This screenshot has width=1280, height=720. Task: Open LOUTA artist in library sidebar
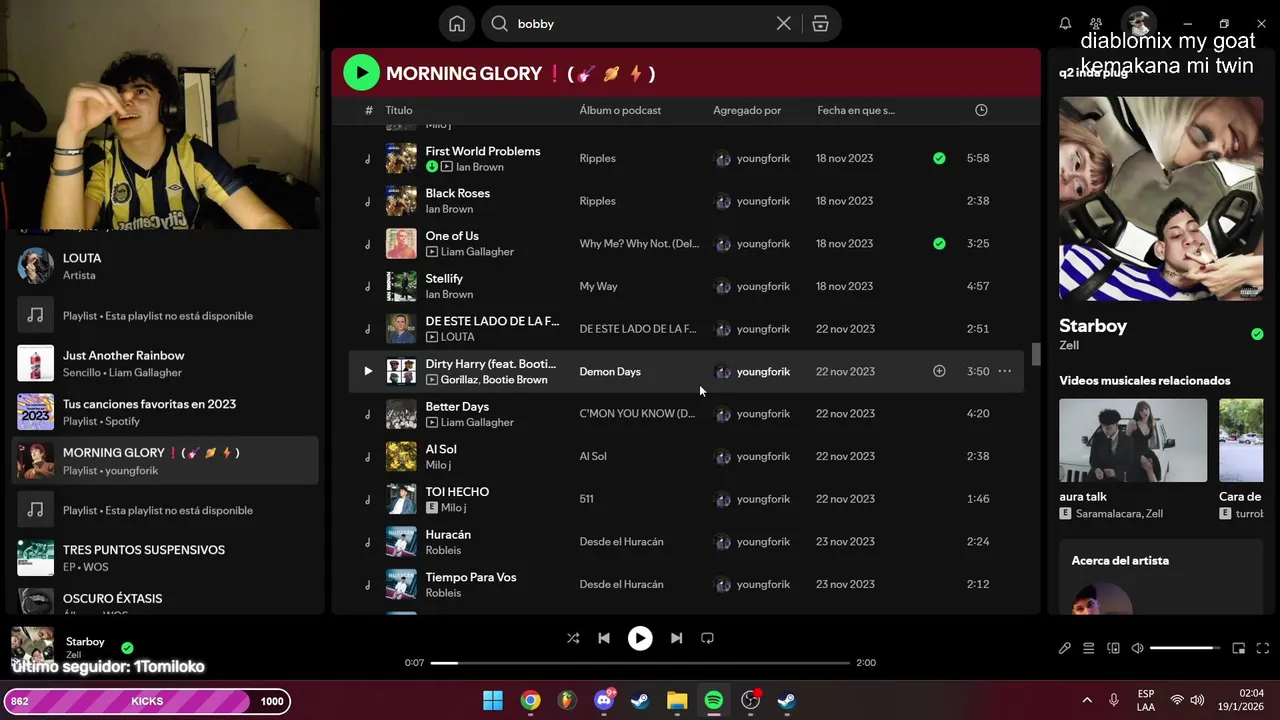point(165,266)
